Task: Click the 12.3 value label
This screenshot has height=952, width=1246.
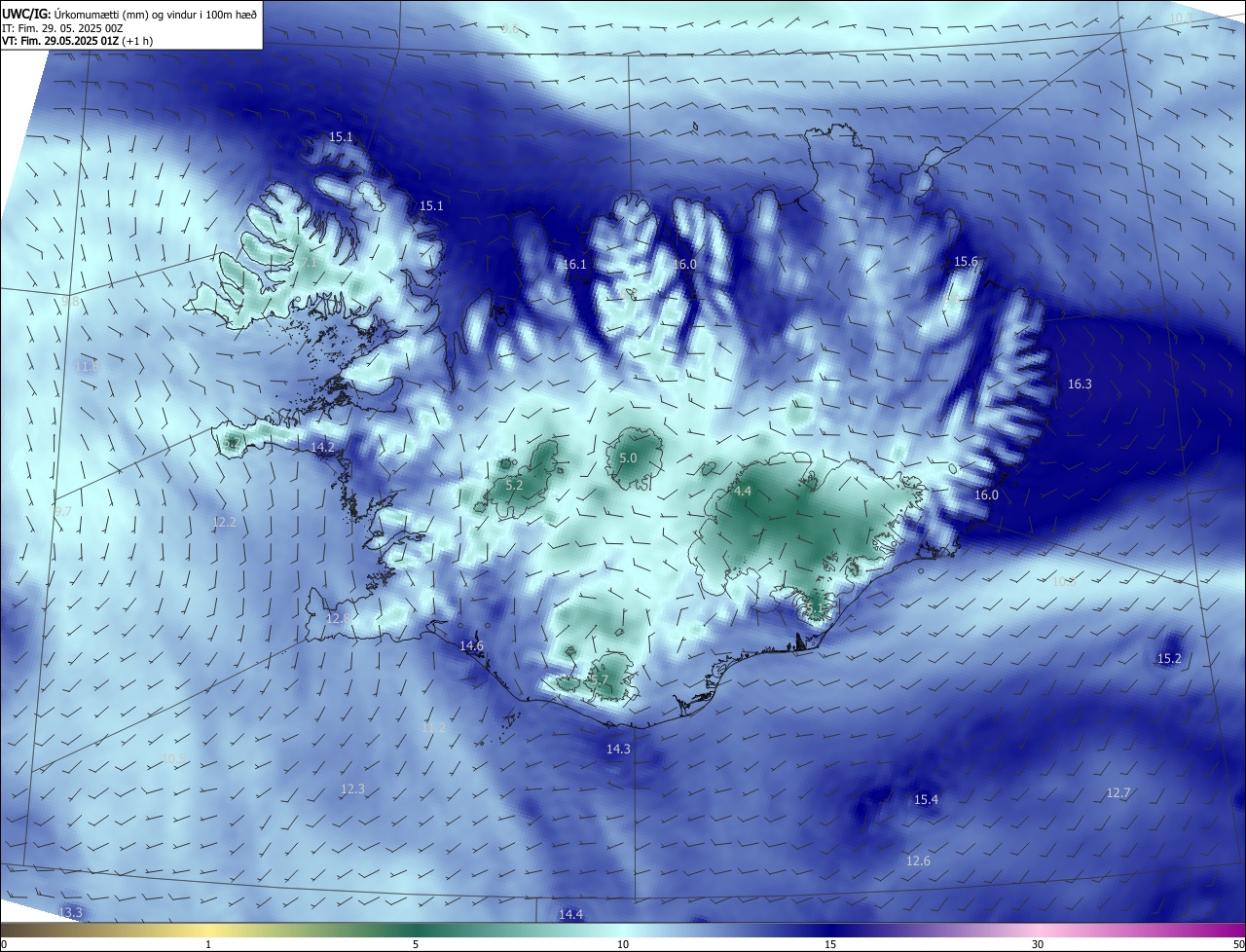Action: (x=352, y=789)
